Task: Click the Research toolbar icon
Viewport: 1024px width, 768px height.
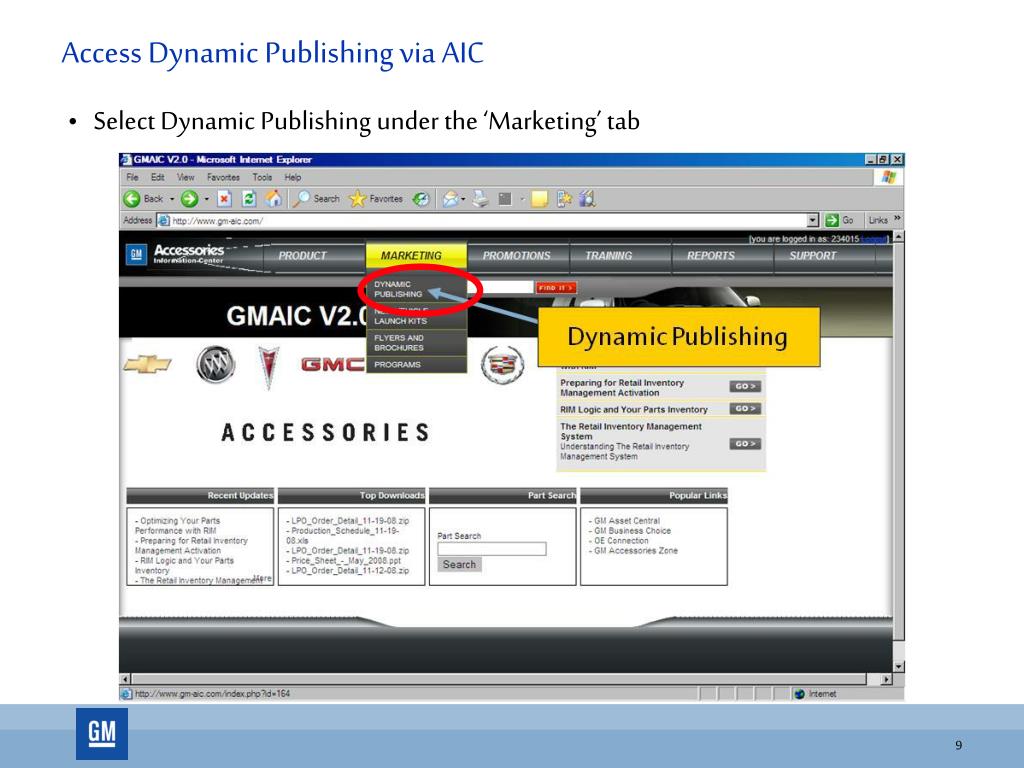Action: [564, 199]
